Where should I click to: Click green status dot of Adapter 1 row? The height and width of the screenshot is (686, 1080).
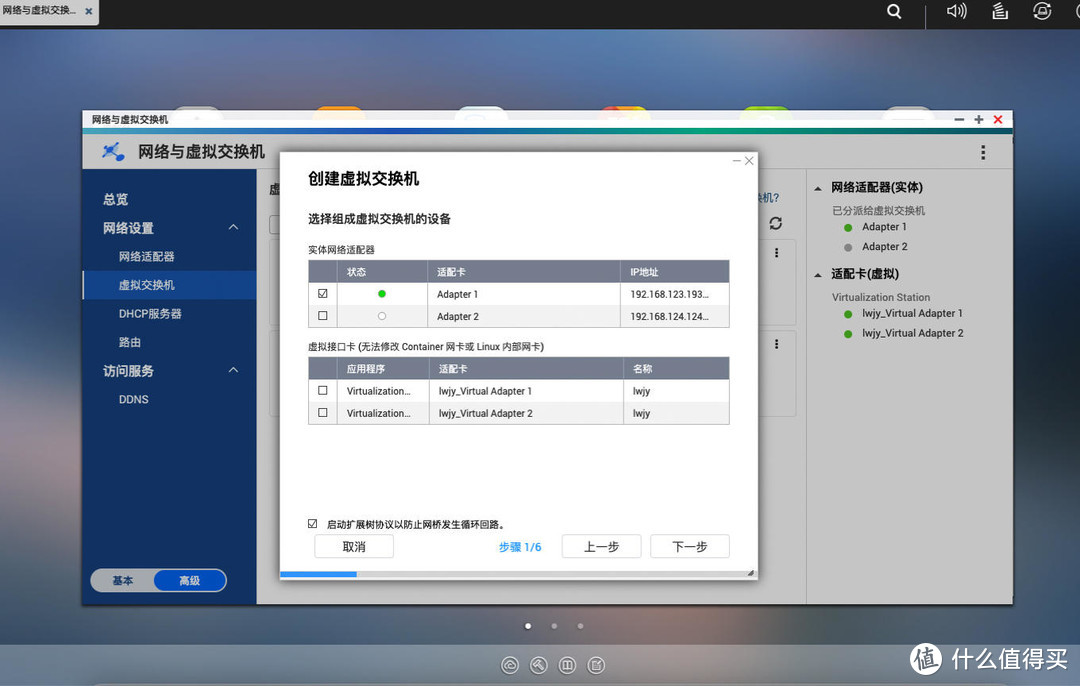(x=382, y=293)
